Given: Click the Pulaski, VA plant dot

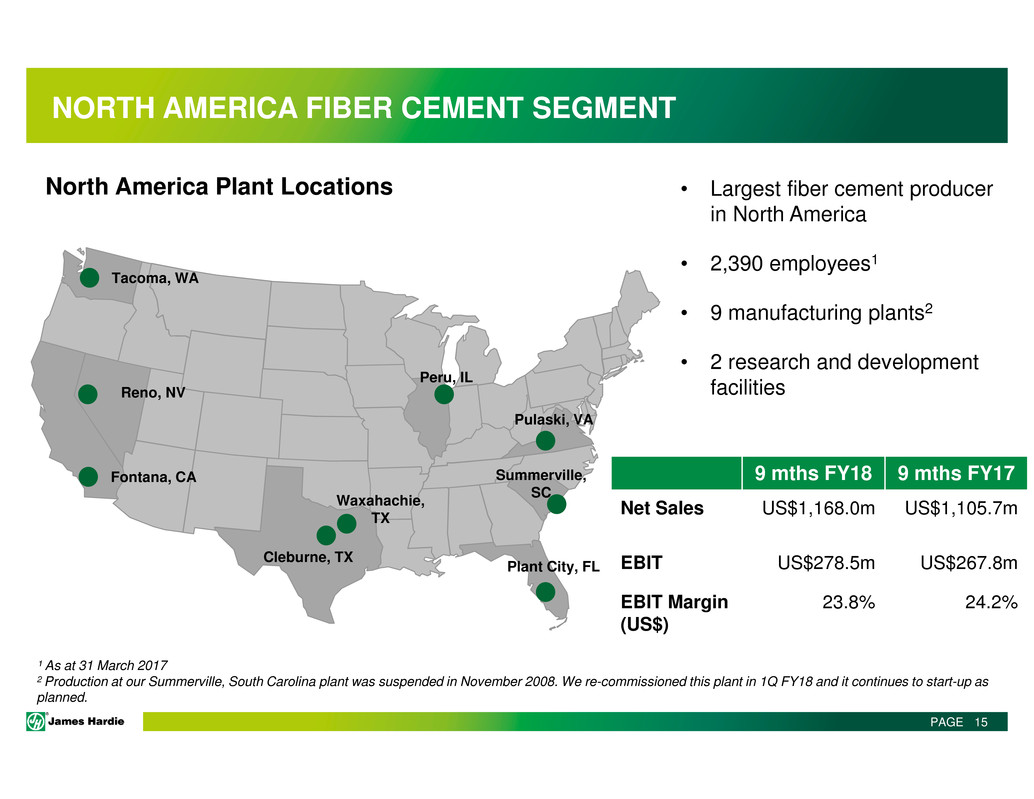Looking at the screenshot, I should 545,440.
